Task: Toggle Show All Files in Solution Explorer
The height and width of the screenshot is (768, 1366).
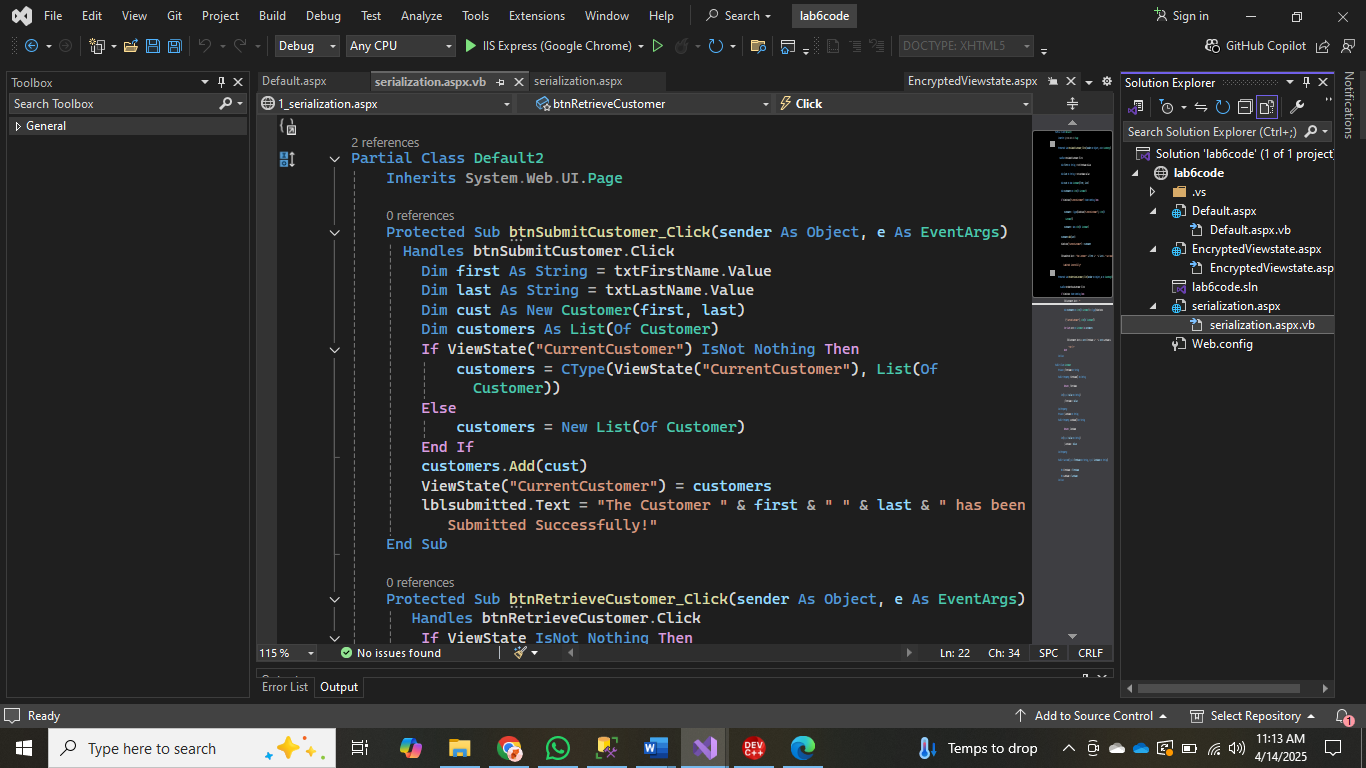Action: pos(1267,107)
